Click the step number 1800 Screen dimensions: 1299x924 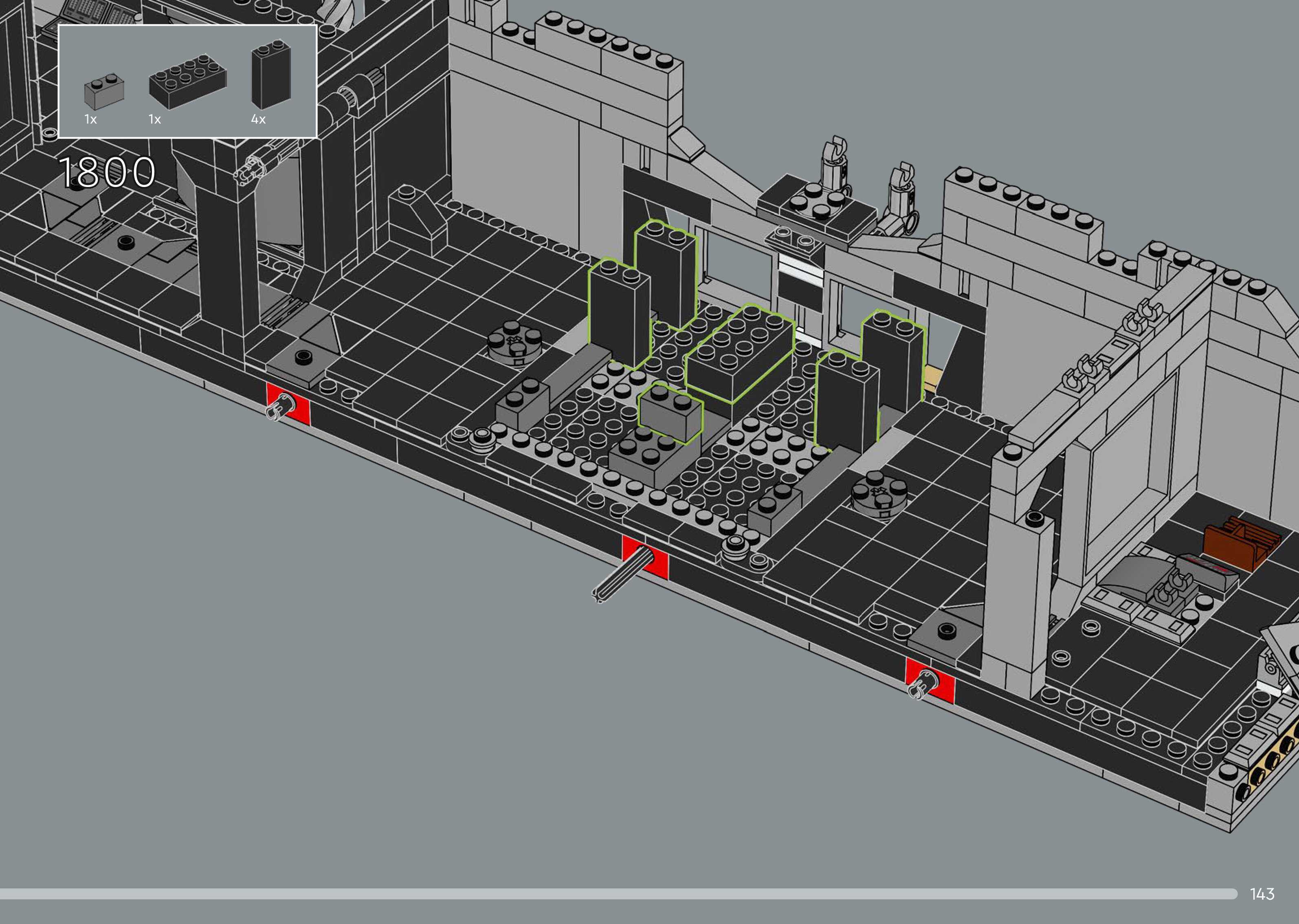pyautogui.click(x=107, y=172)
